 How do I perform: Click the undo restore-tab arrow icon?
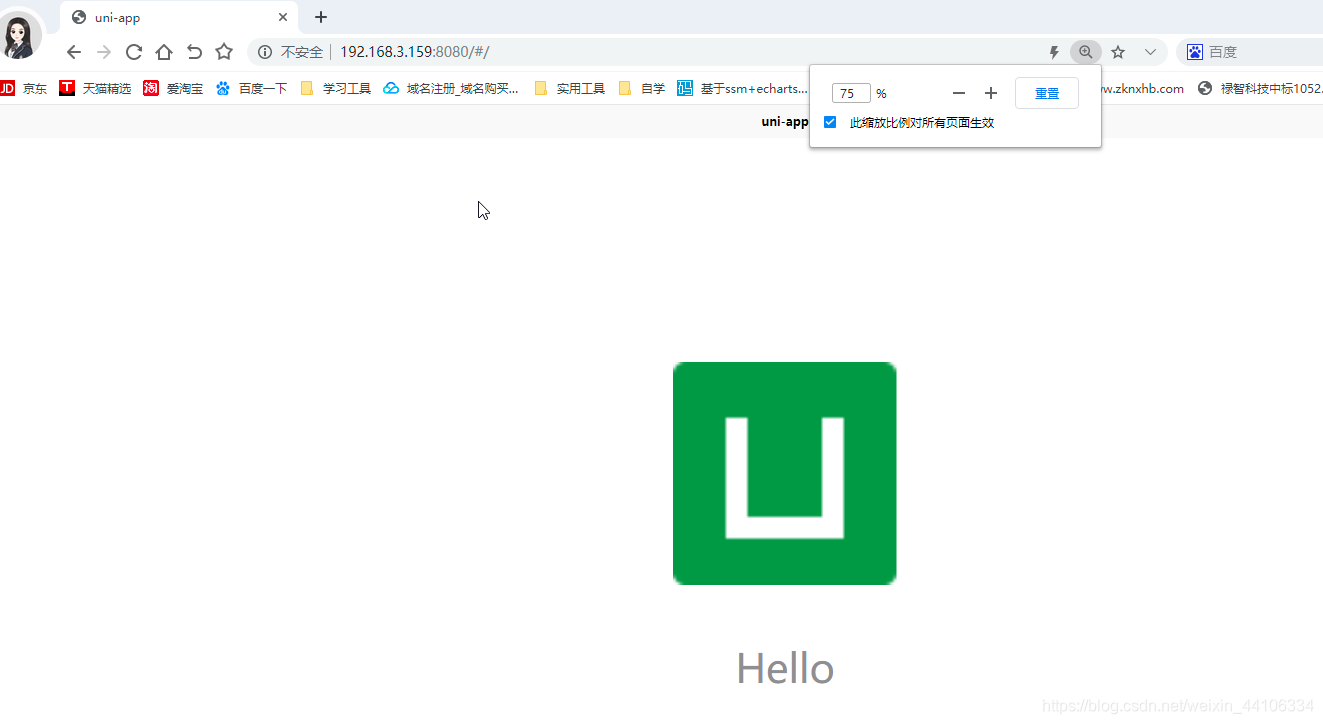click(194, 52)
